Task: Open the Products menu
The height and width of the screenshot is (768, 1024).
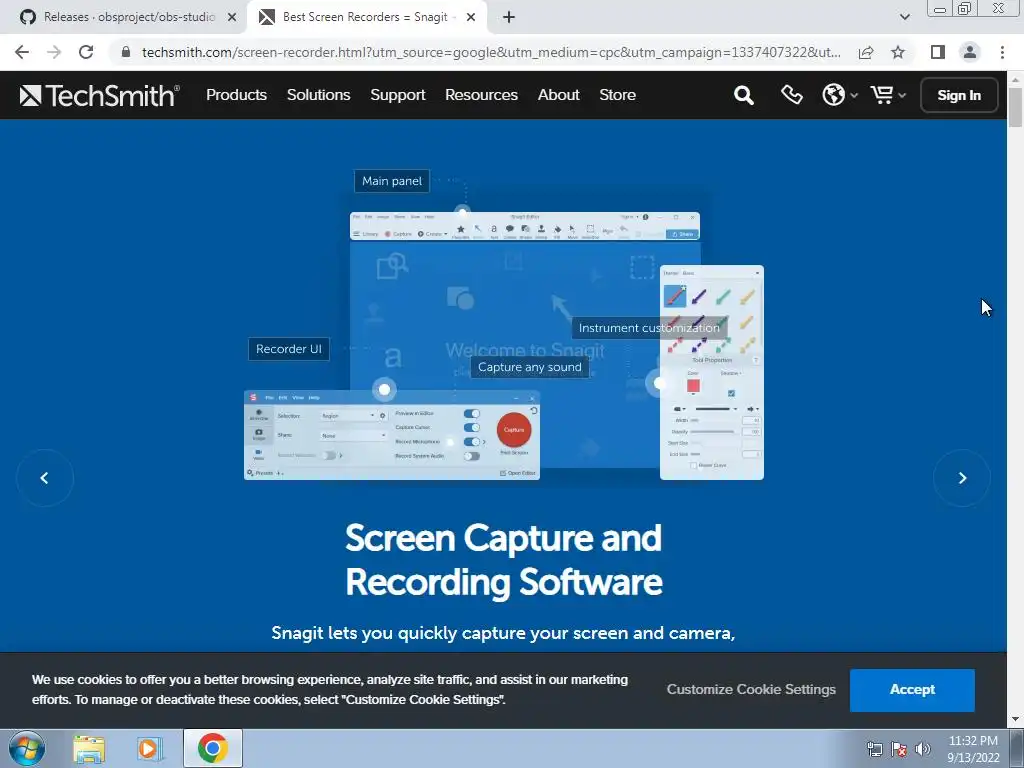Action: point(236,95)
